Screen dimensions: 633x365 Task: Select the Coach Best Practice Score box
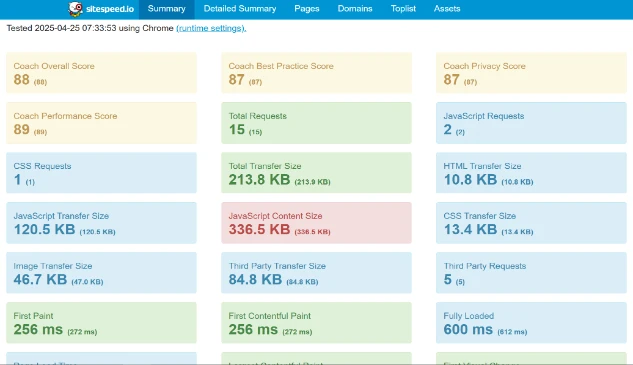316,73
